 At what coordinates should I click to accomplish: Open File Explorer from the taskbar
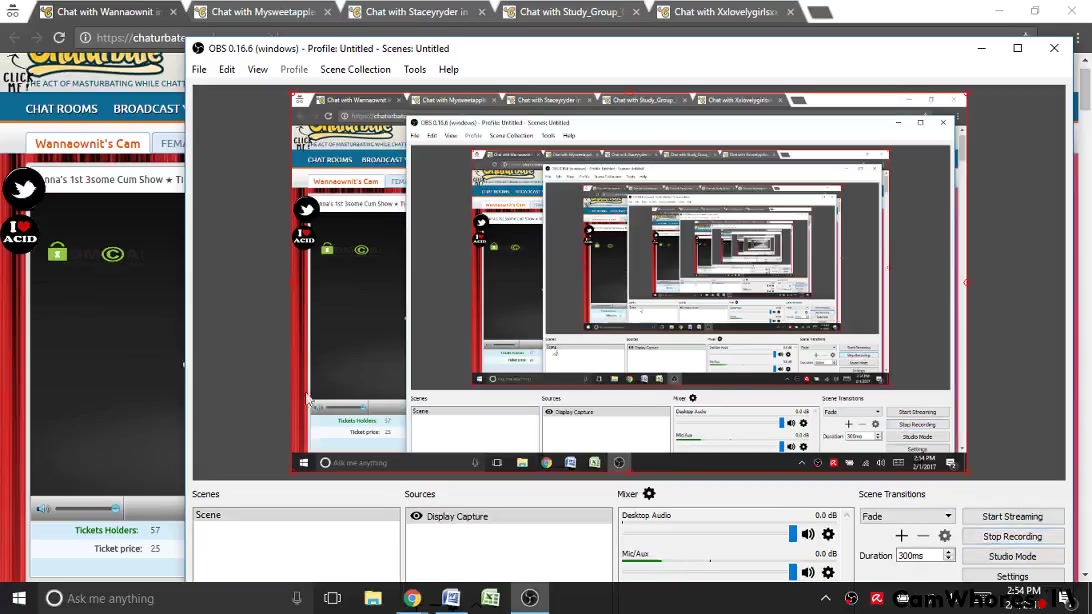click(x=373, y=598)
